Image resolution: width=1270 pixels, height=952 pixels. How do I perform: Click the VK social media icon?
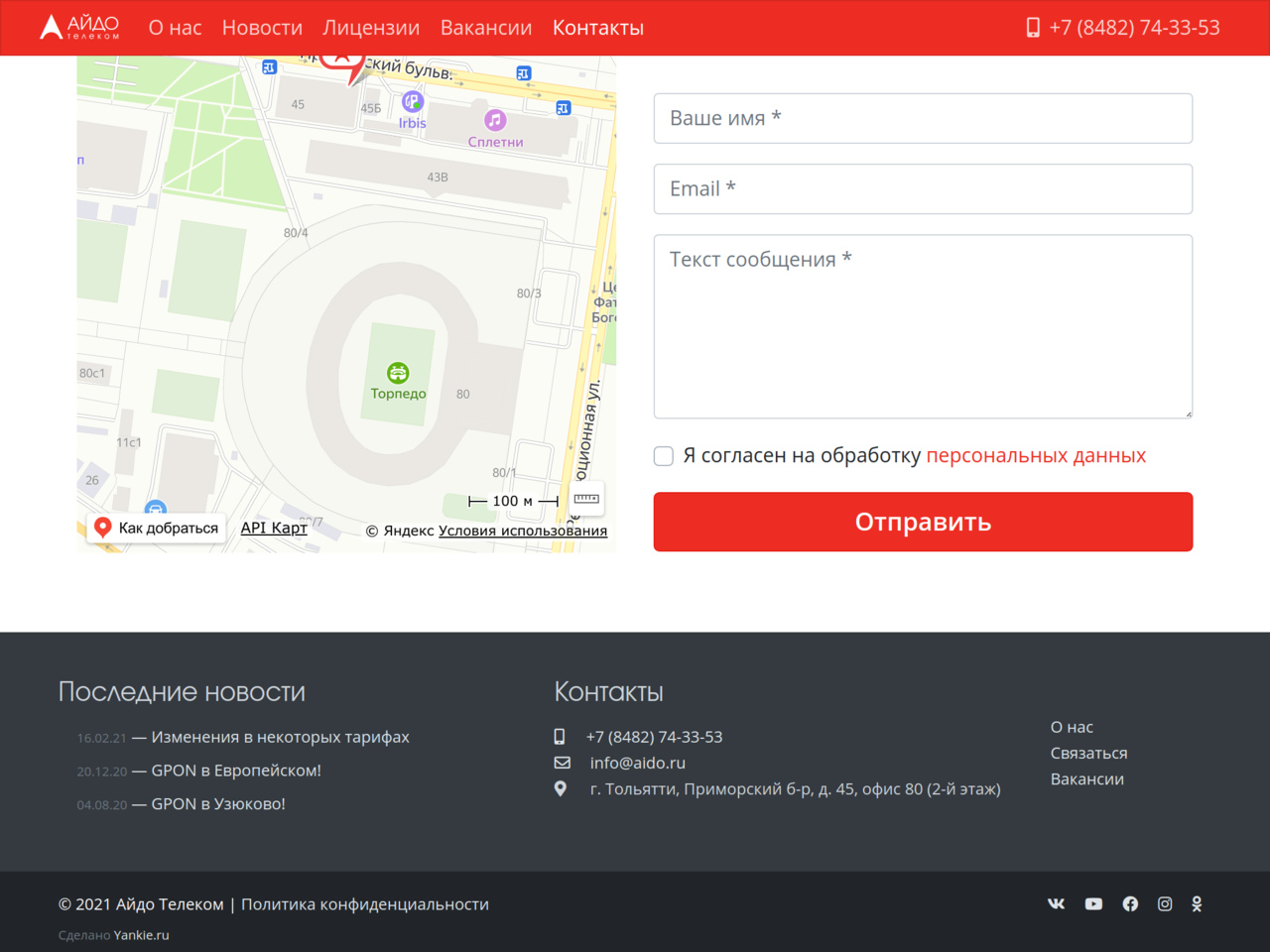(x=1056, y=903)
